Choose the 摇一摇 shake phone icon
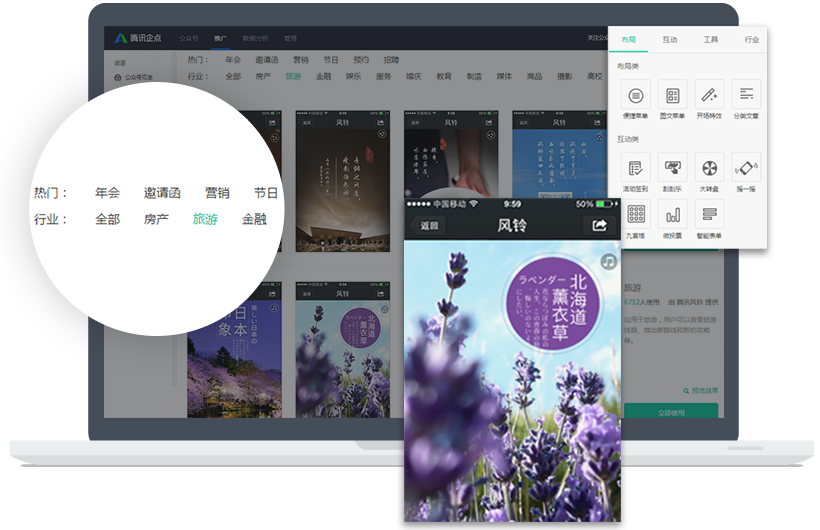This screenshot has height=530, width=820. pos(746,167)
